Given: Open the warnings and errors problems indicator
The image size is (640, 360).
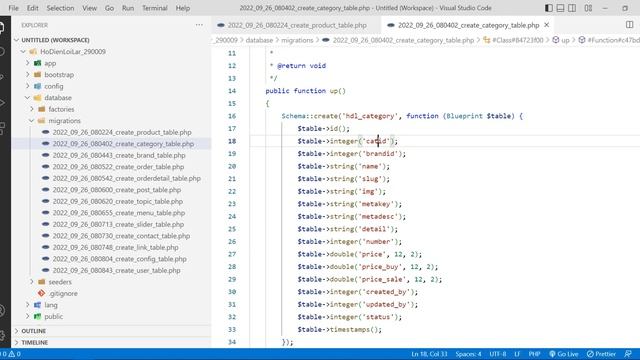Looking at the screenshot, I should tap(11, 354).
